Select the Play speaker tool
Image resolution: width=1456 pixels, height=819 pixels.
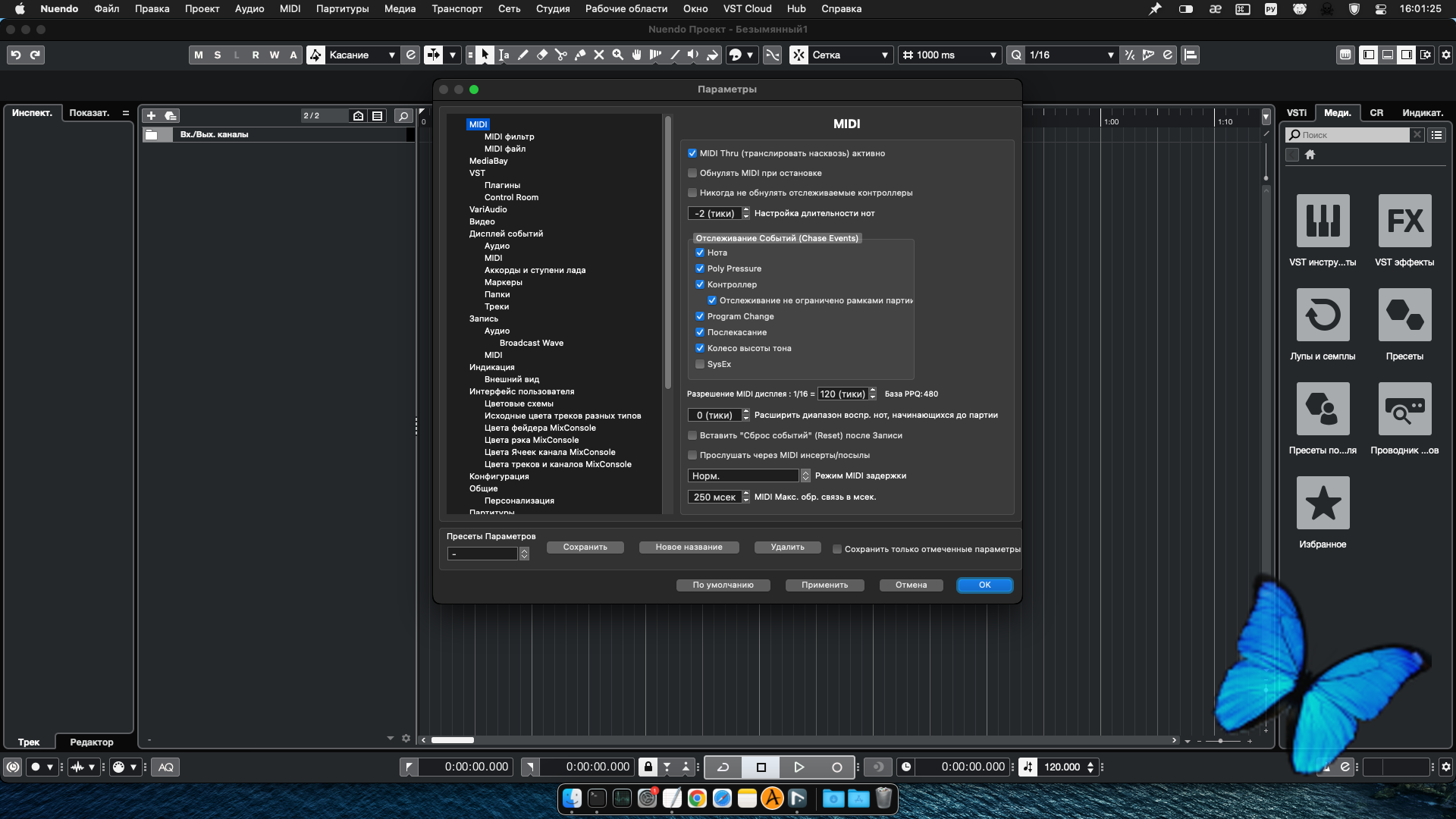click(693, 55)
